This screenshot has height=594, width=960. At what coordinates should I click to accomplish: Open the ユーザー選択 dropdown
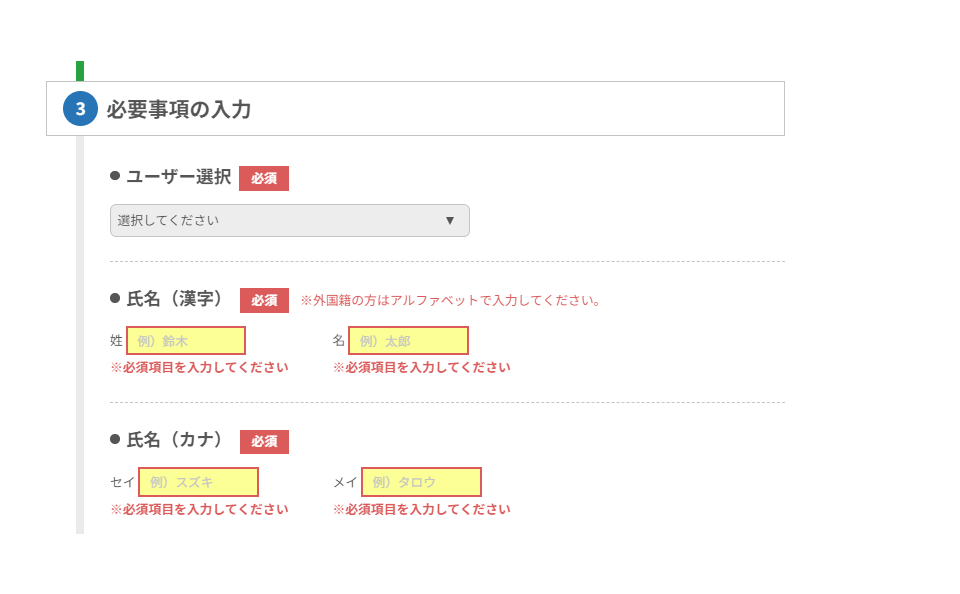tap(289, 220)
